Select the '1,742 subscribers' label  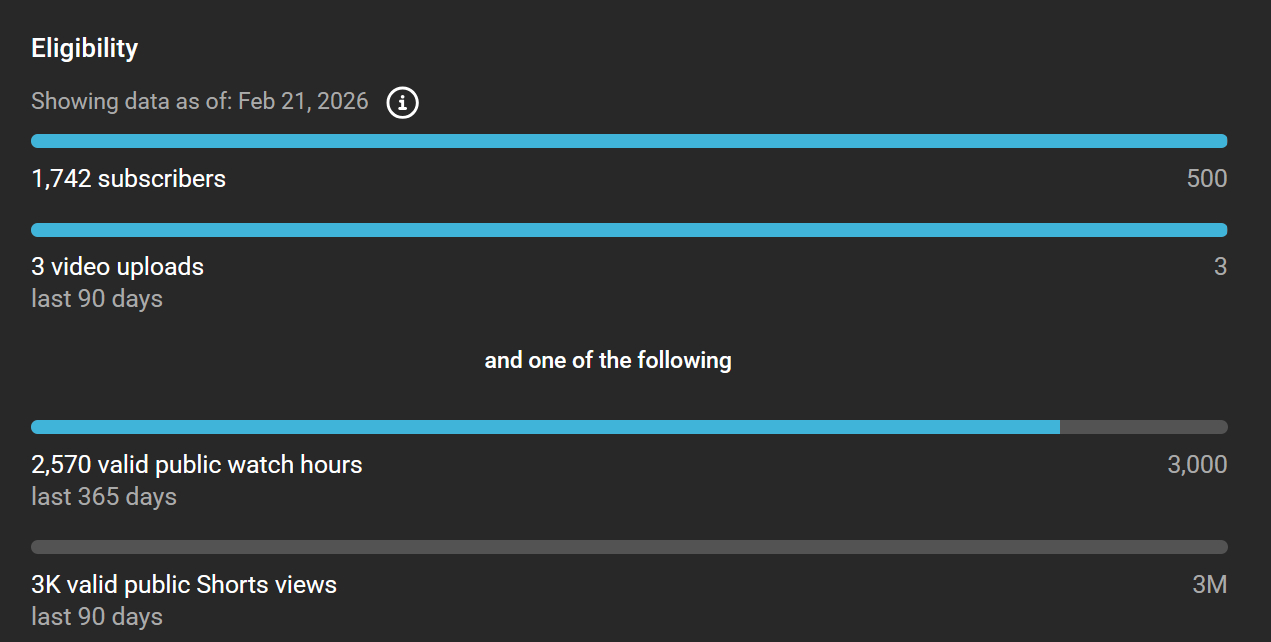pyautogui.click(x=129, y=179)
